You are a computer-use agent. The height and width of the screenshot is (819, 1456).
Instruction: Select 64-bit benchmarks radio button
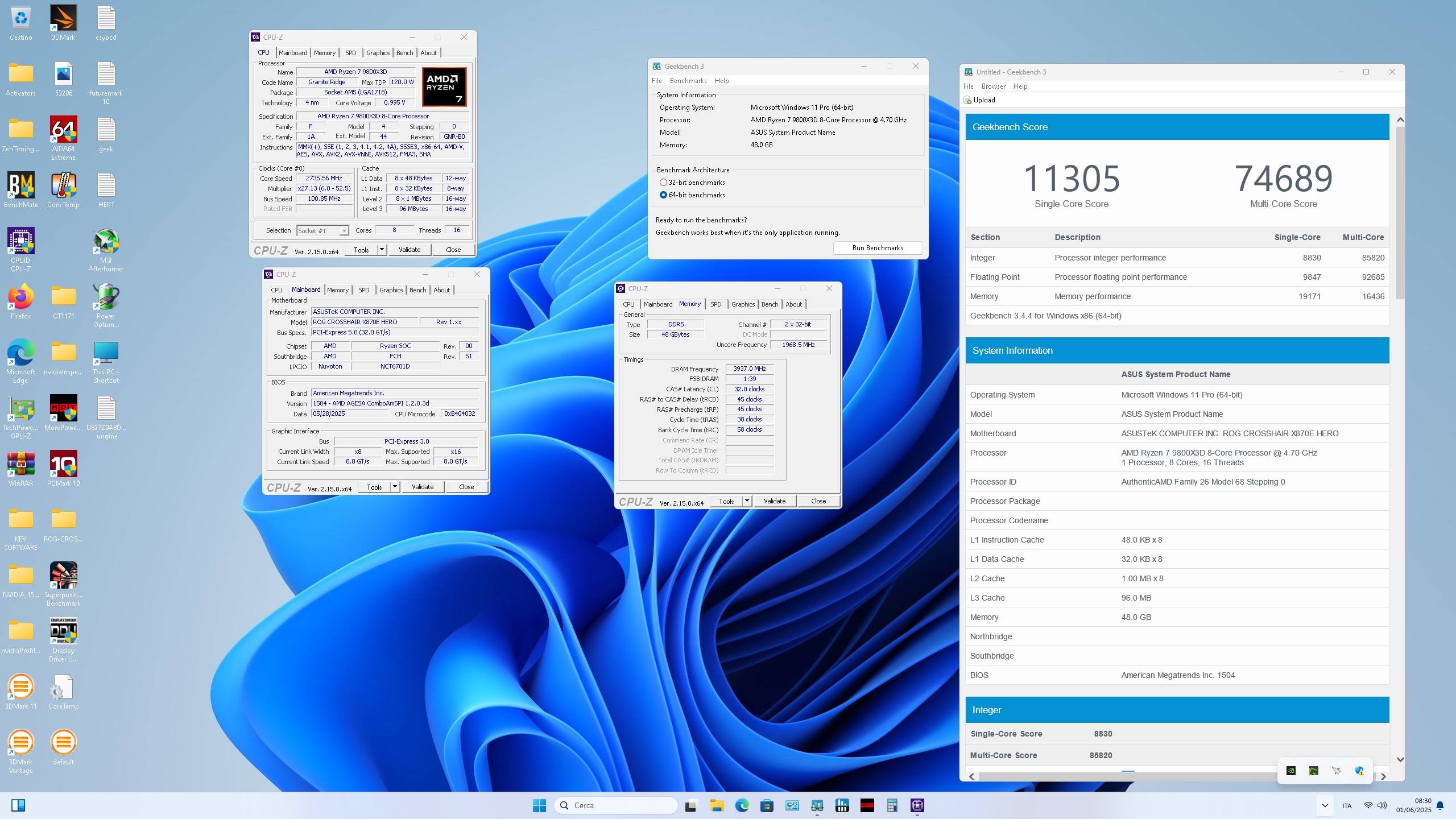point(663,195)
